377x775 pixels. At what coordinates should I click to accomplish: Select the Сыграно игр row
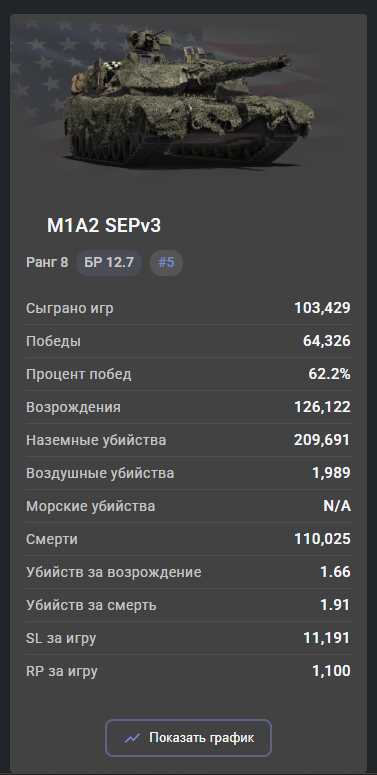point(188,308)
